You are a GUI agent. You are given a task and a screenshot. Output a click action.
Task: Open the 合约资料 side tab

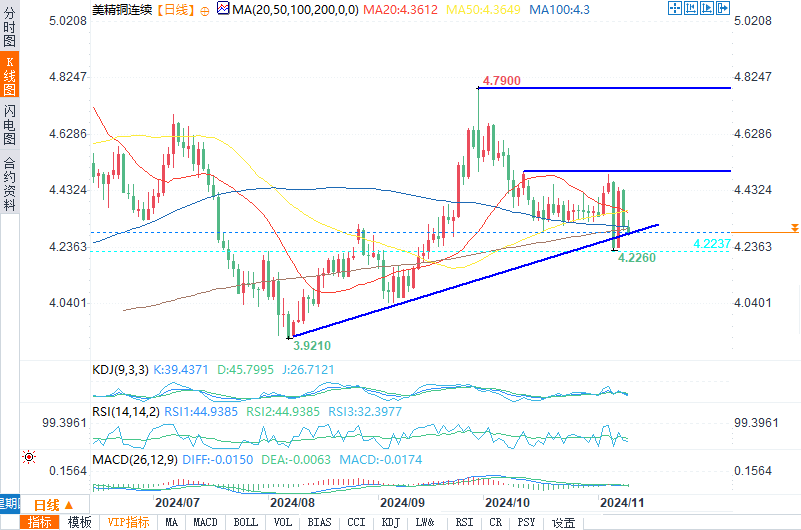(x=9, y=185)
